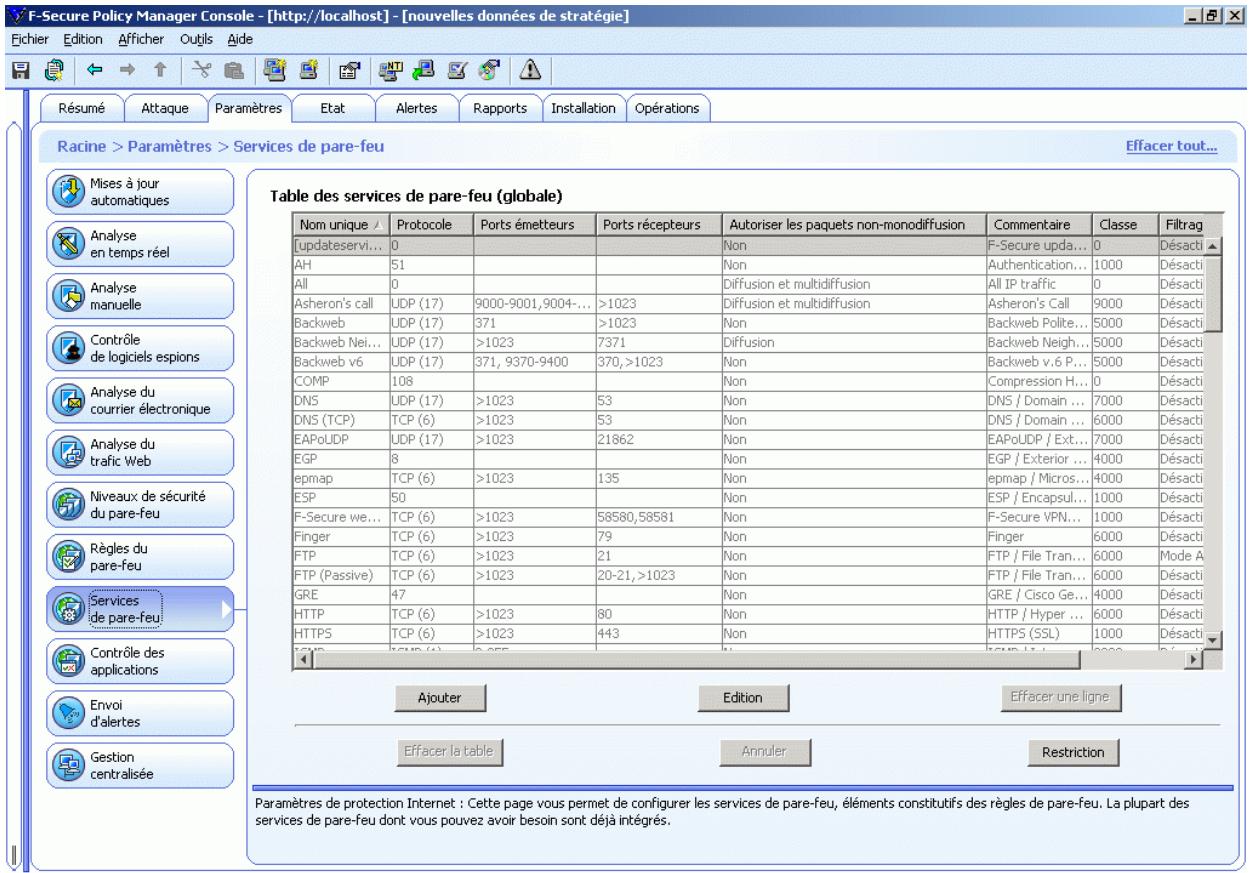This screenshot has width=1253, height=873.
Task: Switch to the Attaque tab
Action: coord(165,109)
